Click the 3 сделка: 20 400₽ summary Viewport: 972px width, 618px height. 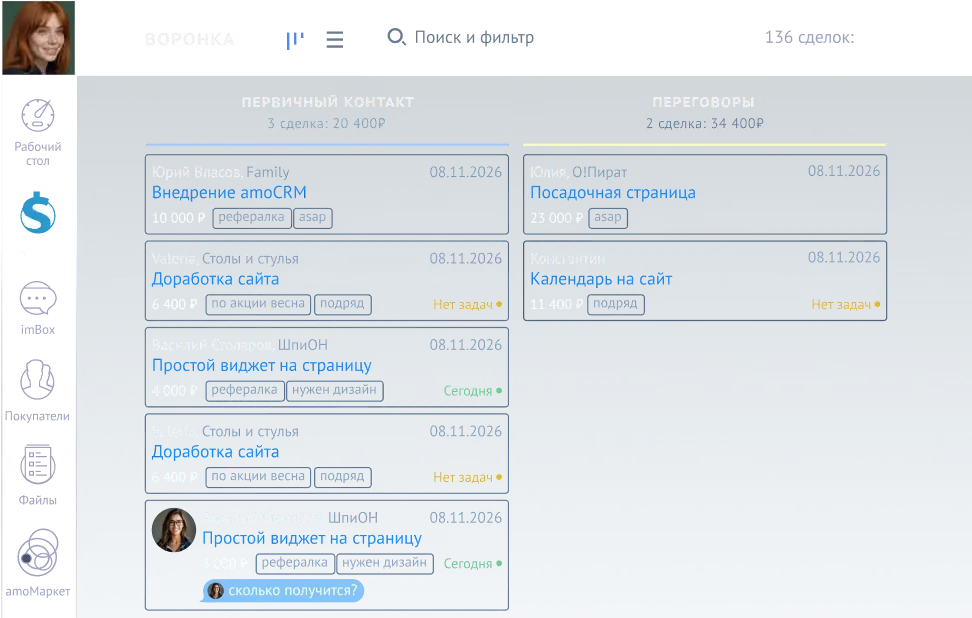tap(327, 123)
